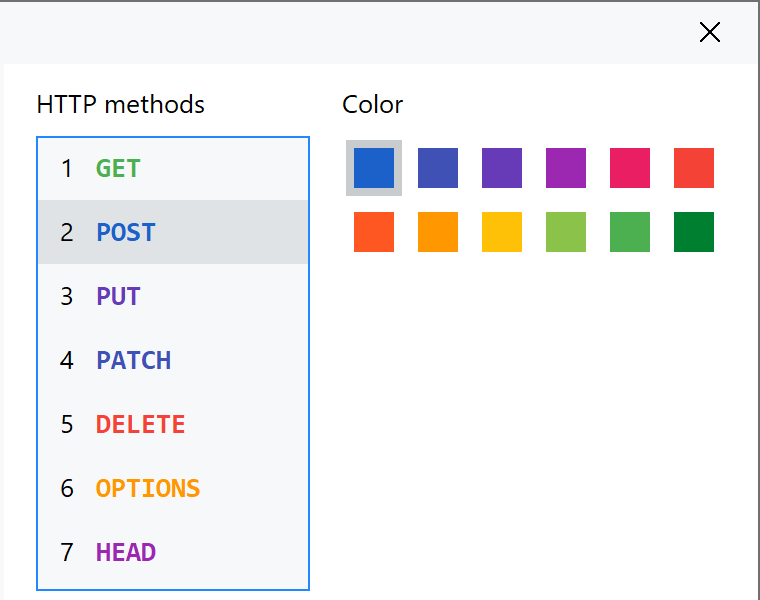Select the OPTIONS method row
This screenshot has height=600, width=760.
click(173, 488)
